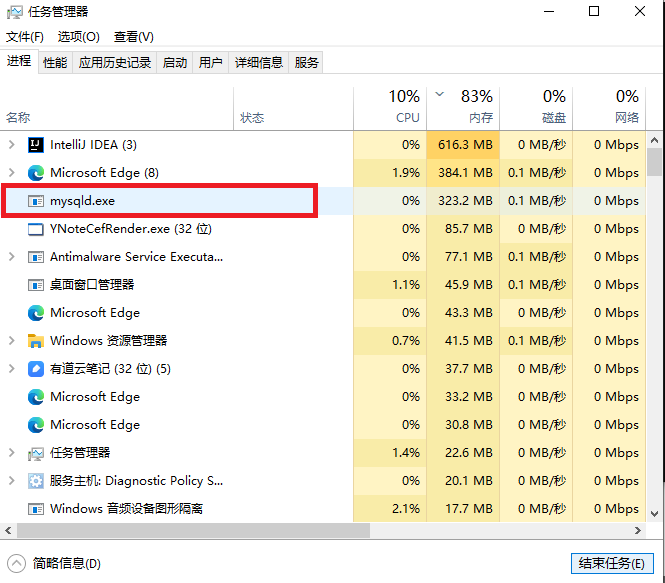This screenshot has width=665, height=583.
Task: Expand 服务主机: Diagnostic Policy group
Action: [x=12, y=481]
